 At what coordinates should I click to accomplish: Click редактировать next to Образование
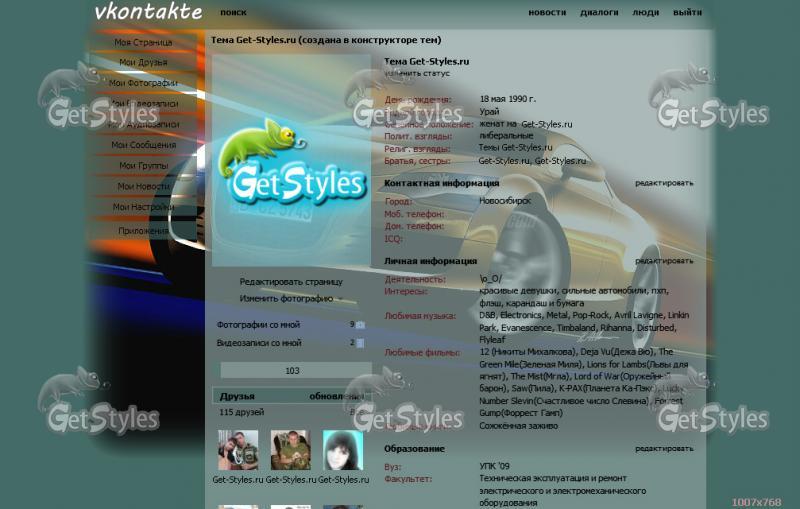point(664,449)
